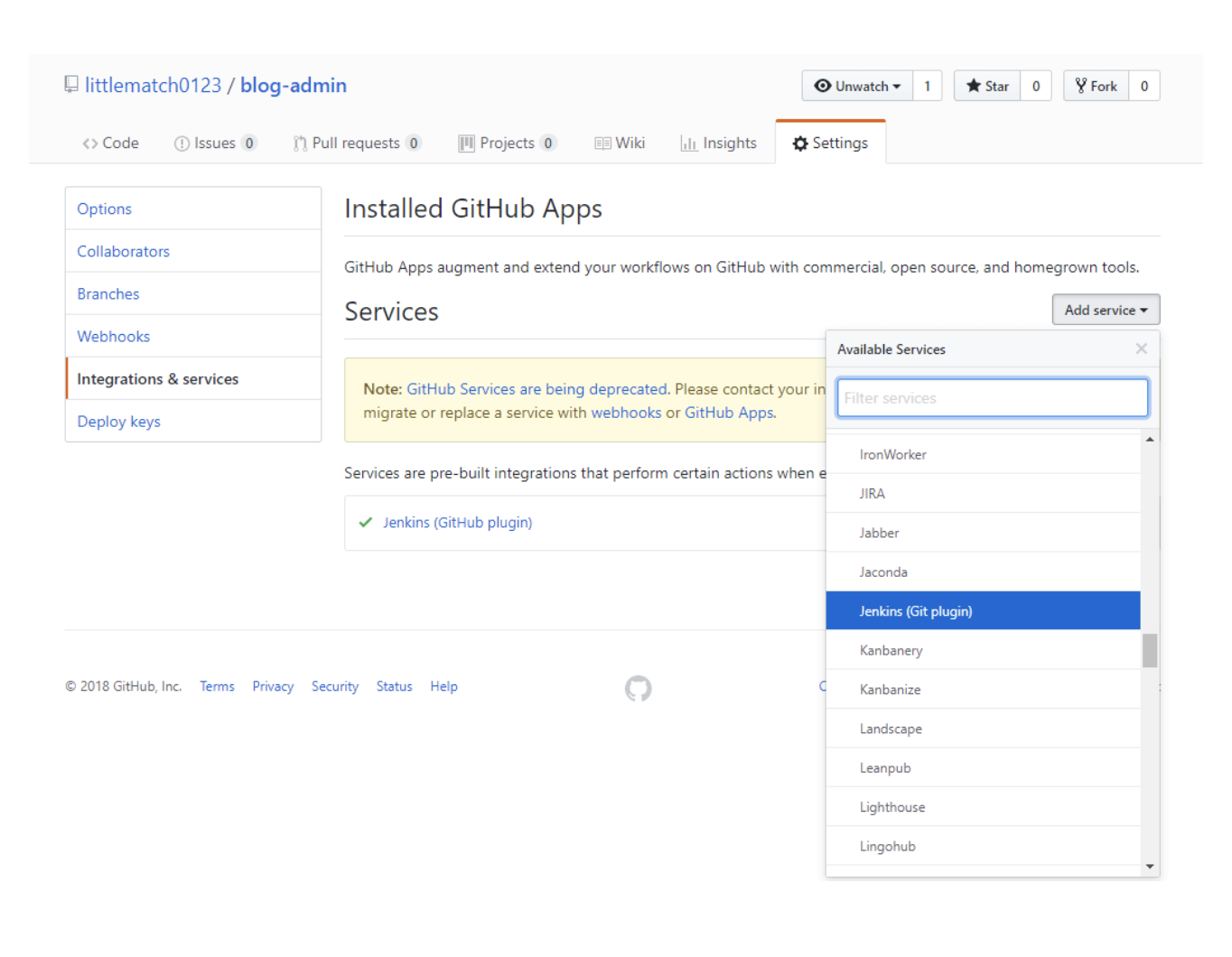
Task: Open the Help footer link
Action: pyautogui.click(x=443, y=686)
